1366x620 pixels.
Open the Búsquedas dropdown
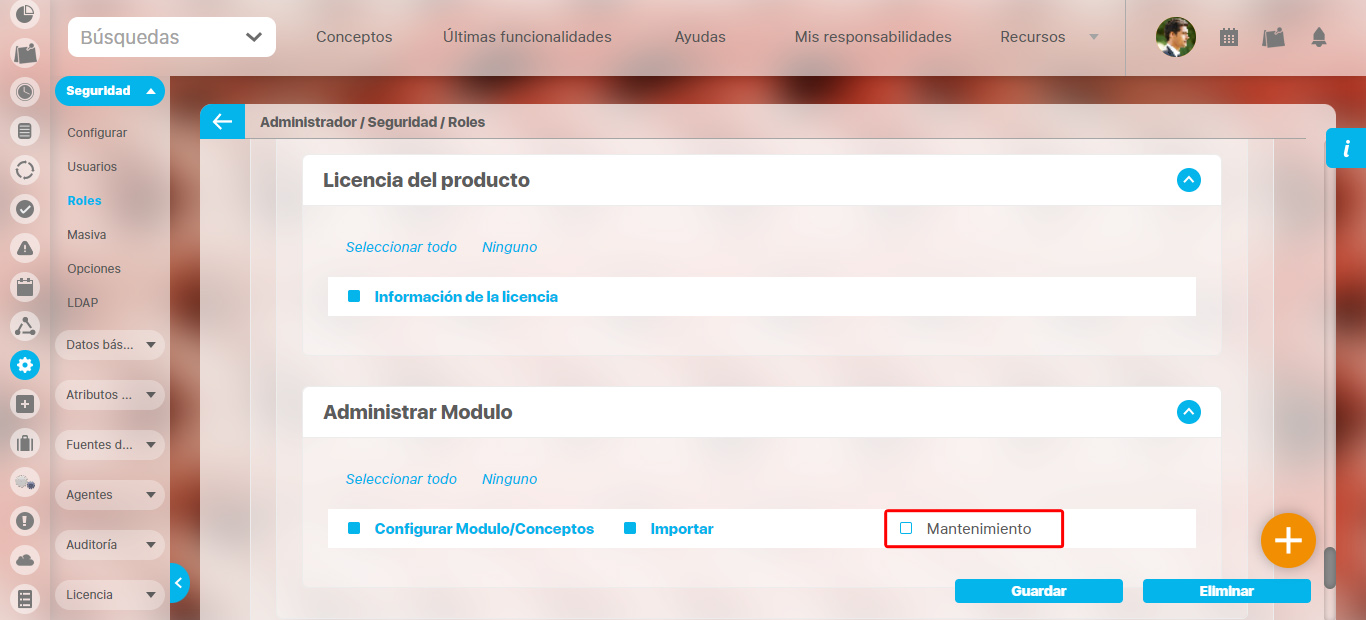(x=172, y=37)
